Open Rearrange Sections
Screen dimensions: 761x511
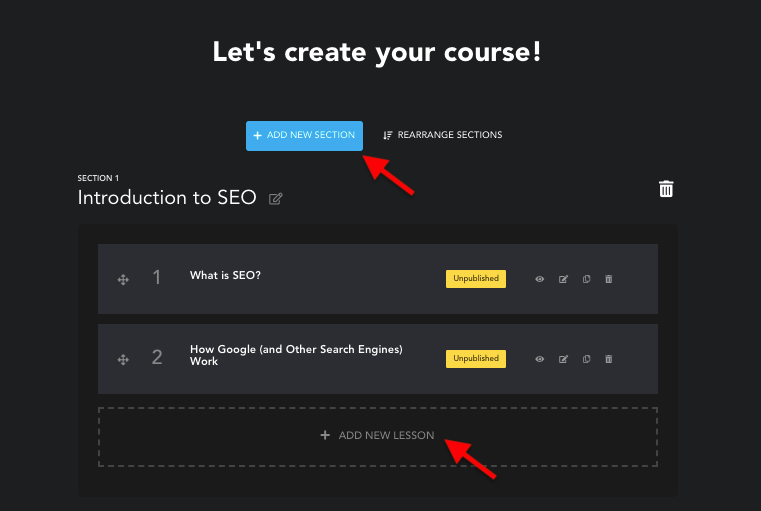pyautogui.click(x=443, y=135)
